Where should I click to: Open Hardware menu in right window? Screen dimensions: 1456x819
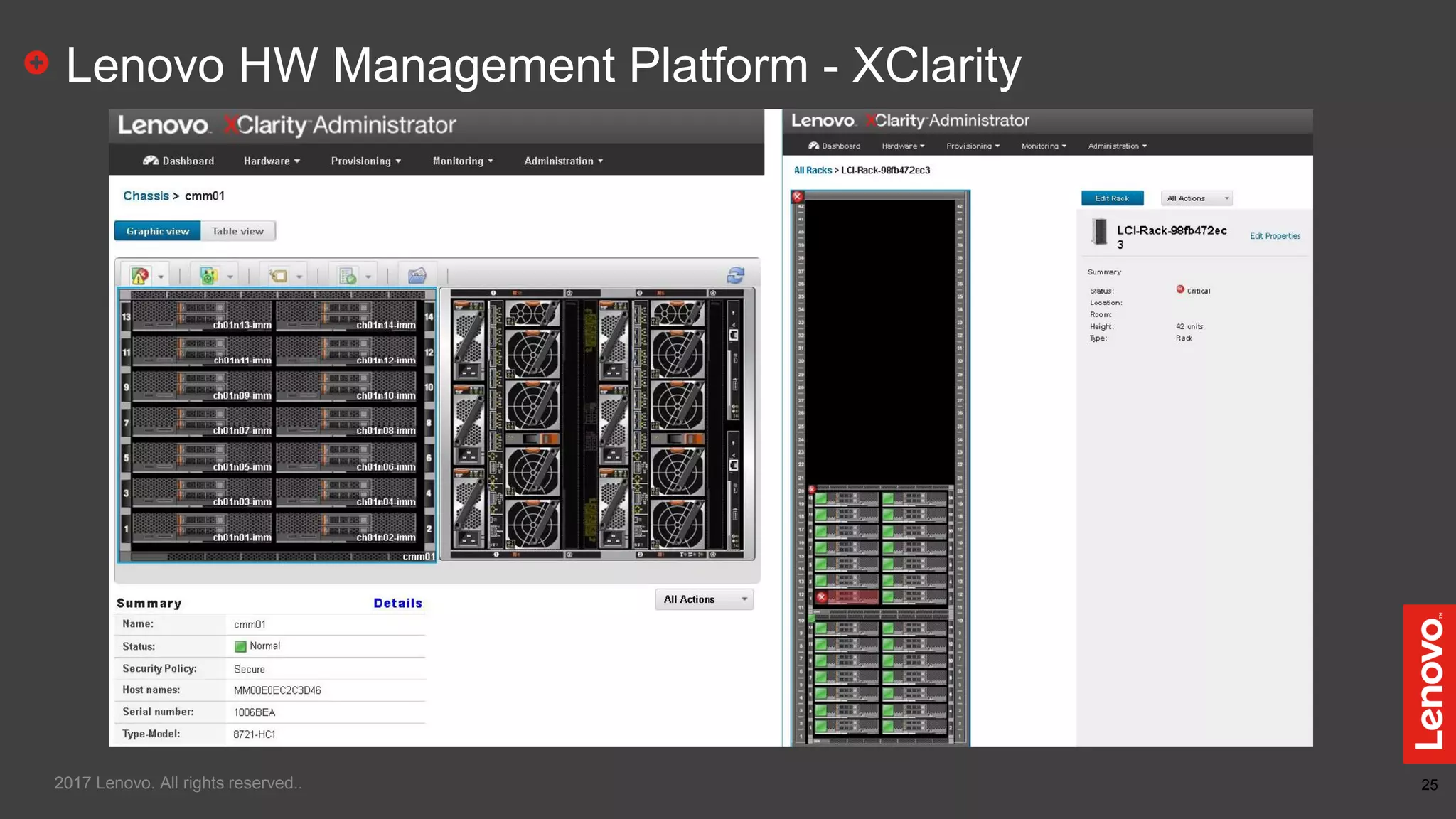tap(903, 146)
